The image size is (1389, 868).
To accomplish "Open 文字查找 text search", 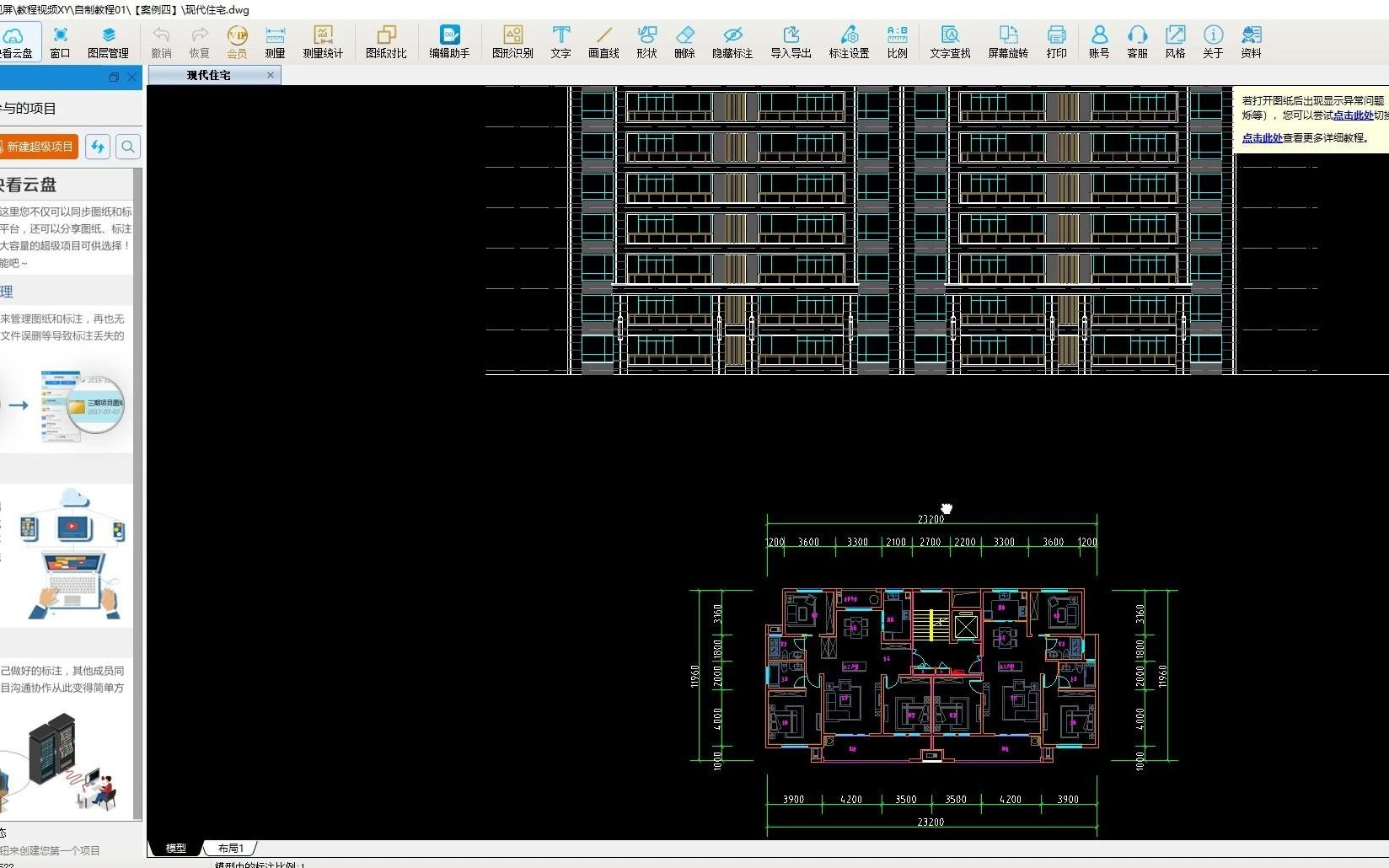I will (952, 41).
